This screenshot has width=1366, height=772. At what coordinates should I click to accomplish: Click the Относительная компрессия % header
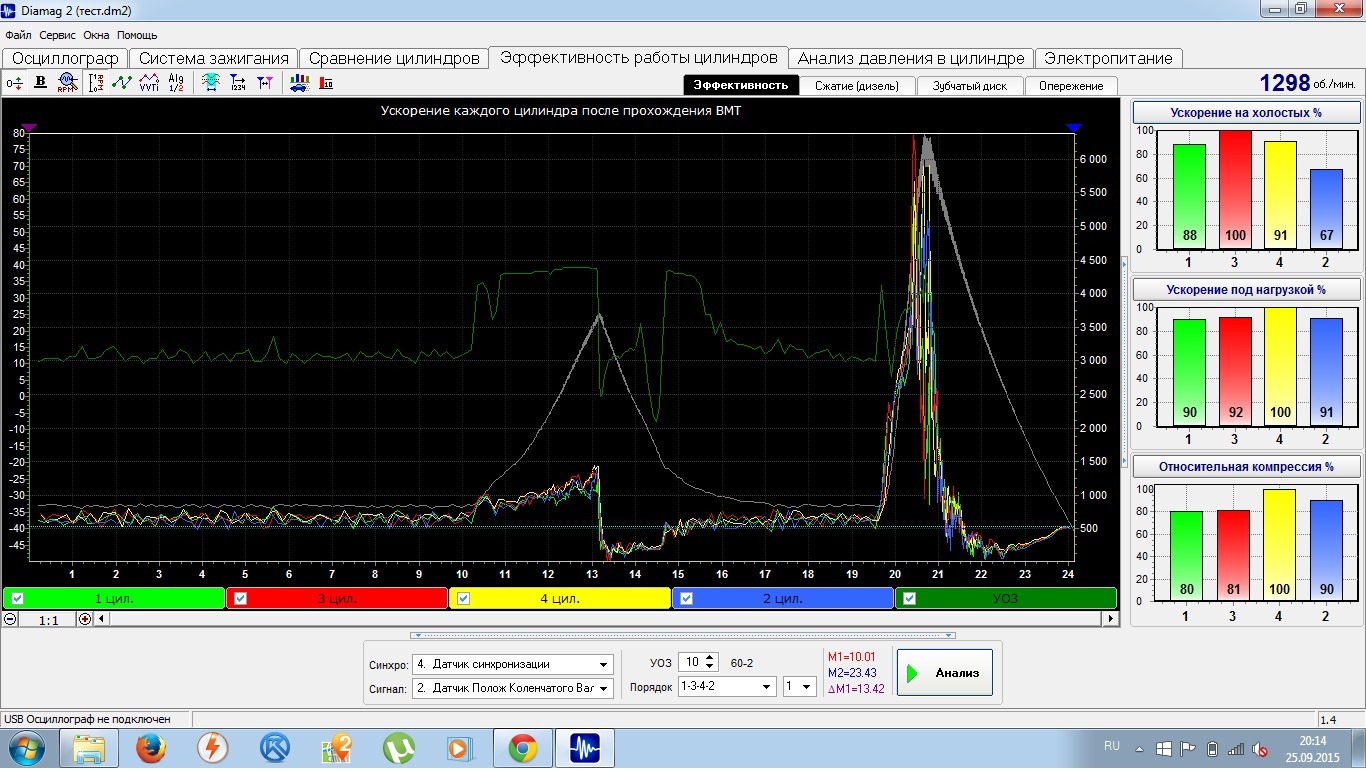coord(1245,466)
